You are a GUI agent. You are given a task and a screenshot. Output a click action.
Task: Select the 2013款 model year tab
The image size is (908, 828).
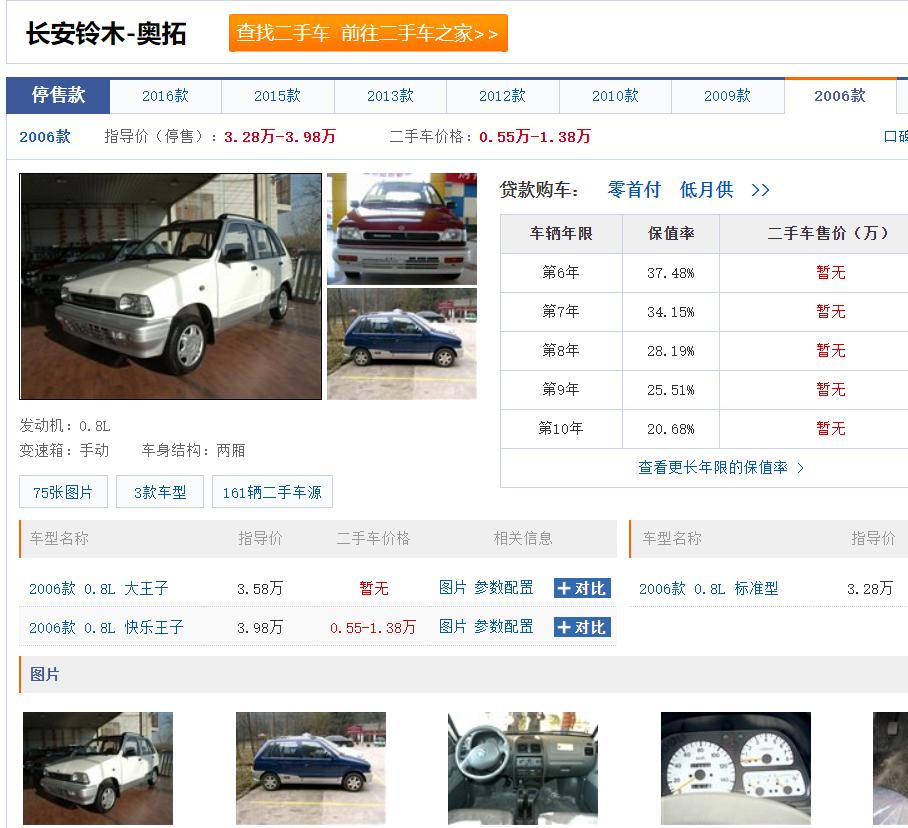click(x=389, y=96)
